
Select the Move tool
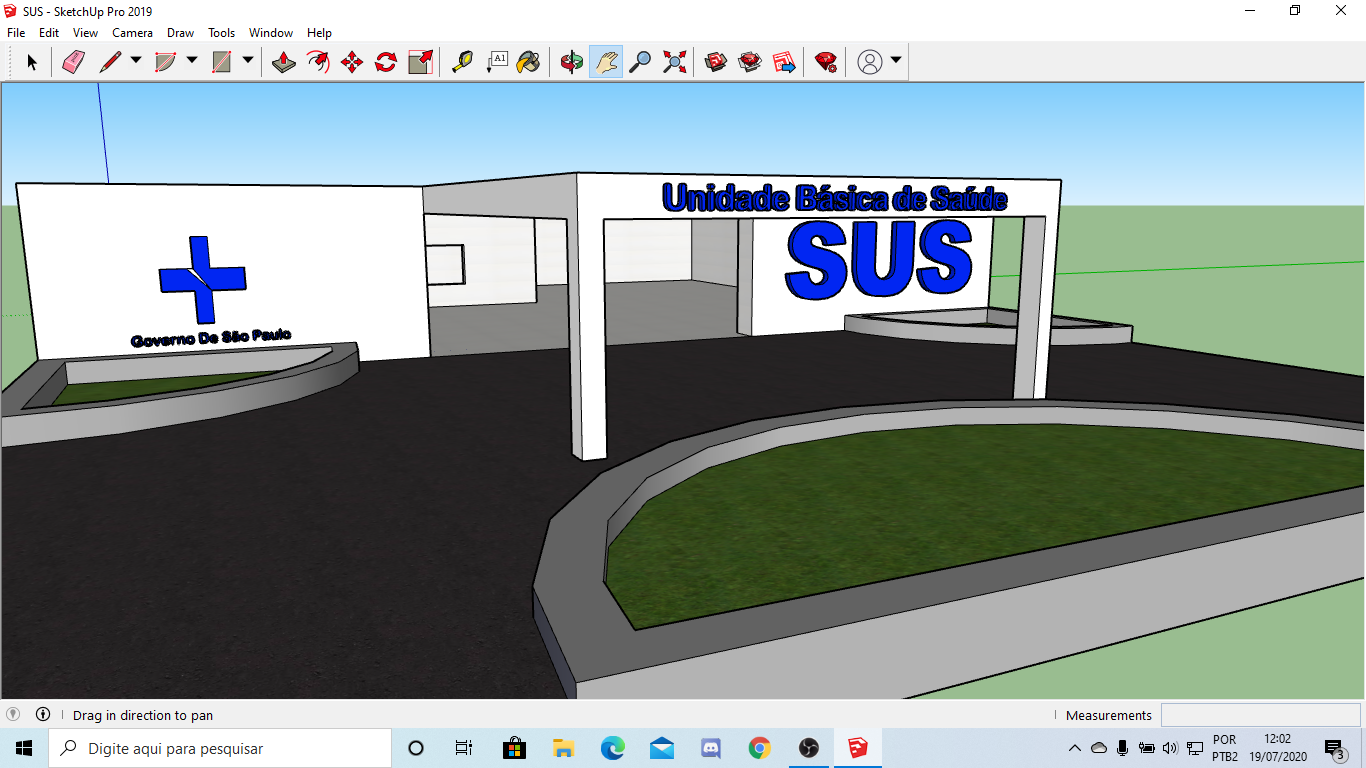coord(352,62)
